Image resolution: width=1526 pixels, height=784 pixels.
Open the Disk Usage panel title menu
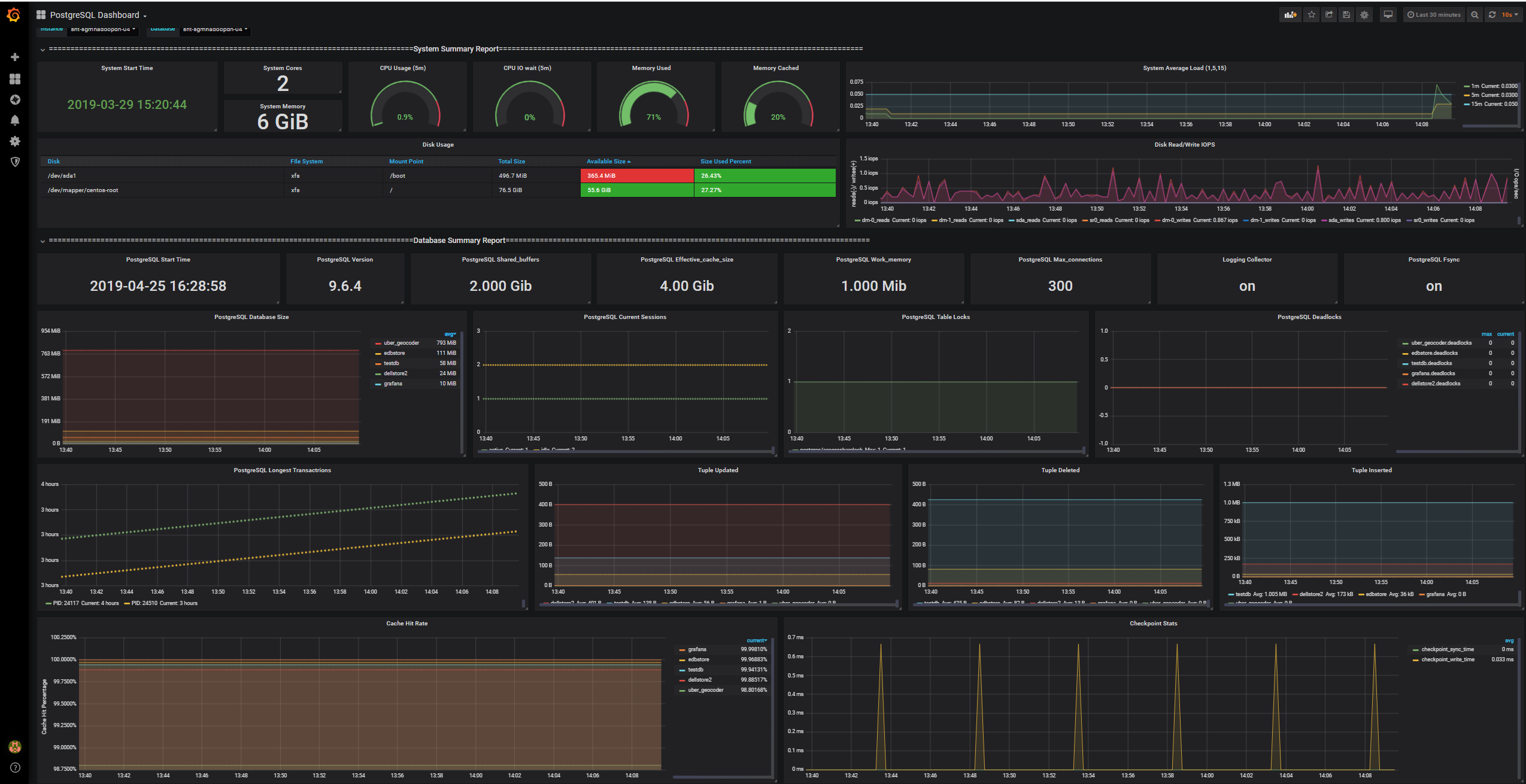coord(438,145)
